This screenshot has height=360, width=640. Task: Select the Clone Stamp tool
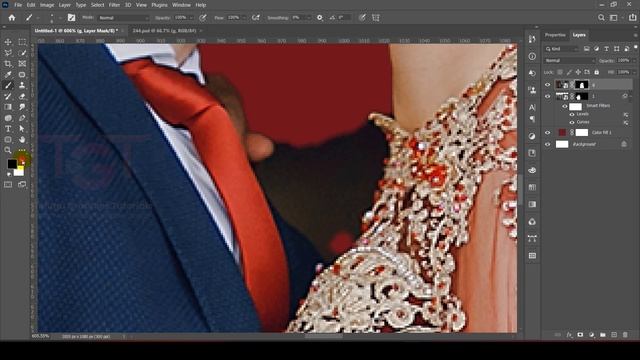click(22, 85)
